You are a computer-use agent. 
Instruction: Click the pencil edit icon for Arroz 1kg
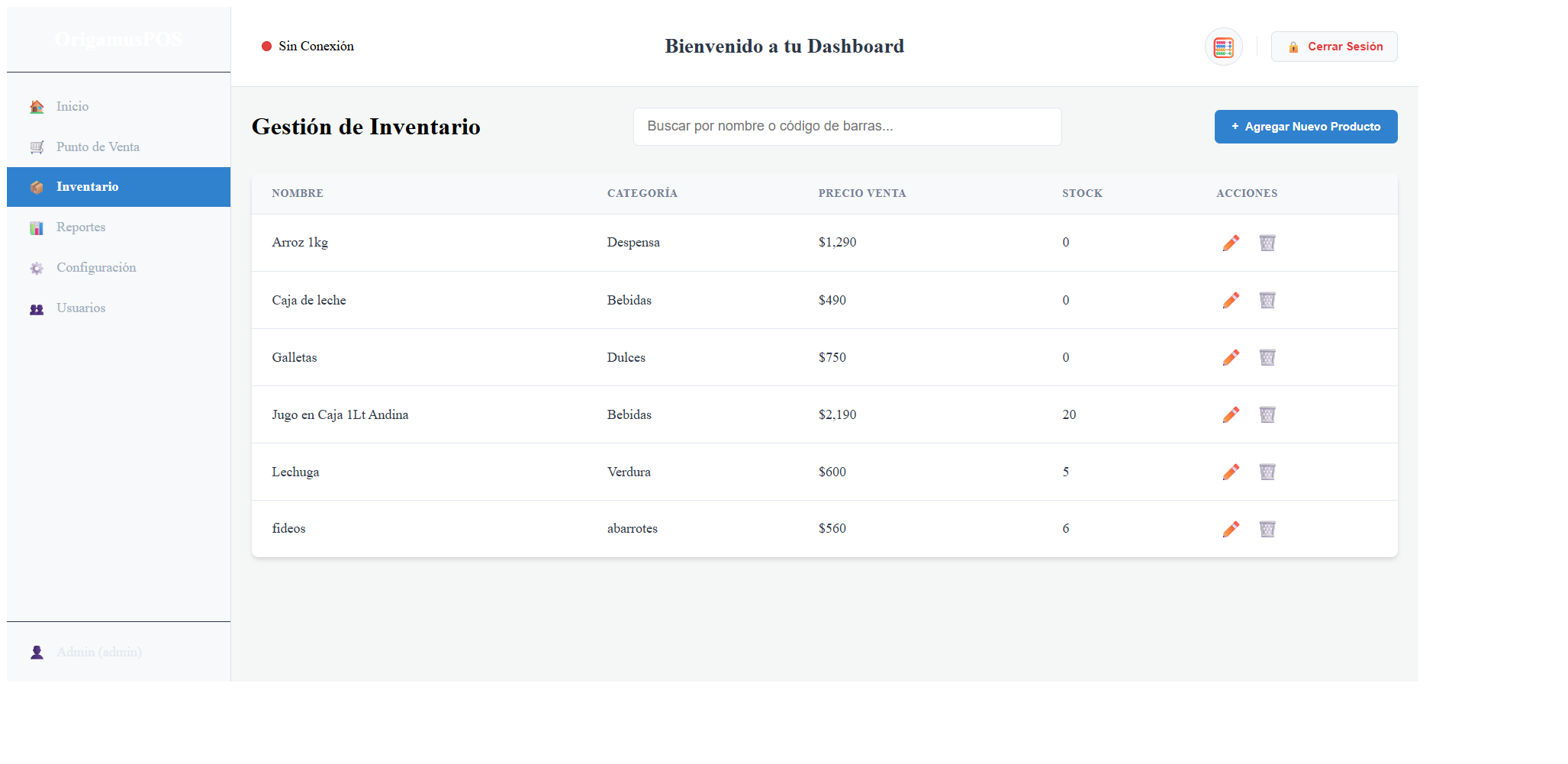(1231, 243)
